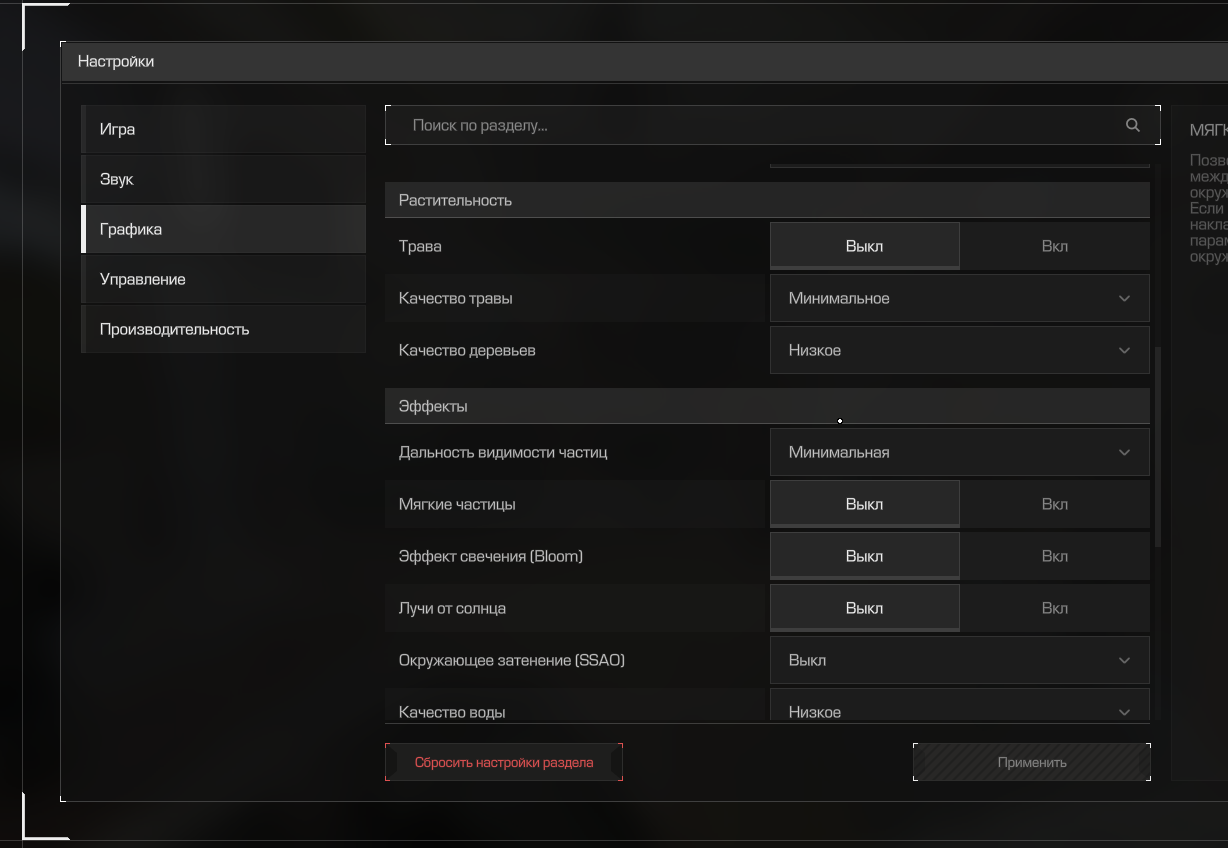1228x848 pixels.
Task: Click the Трава setting label
Action: [420, 246]
